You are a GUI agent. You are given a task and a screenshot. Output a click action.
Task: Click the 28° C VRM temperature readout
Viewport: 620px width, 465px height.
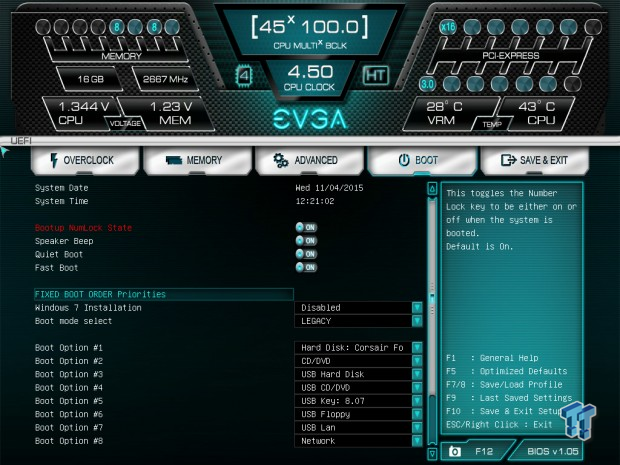pyautogui.click(x=444, y=113)
